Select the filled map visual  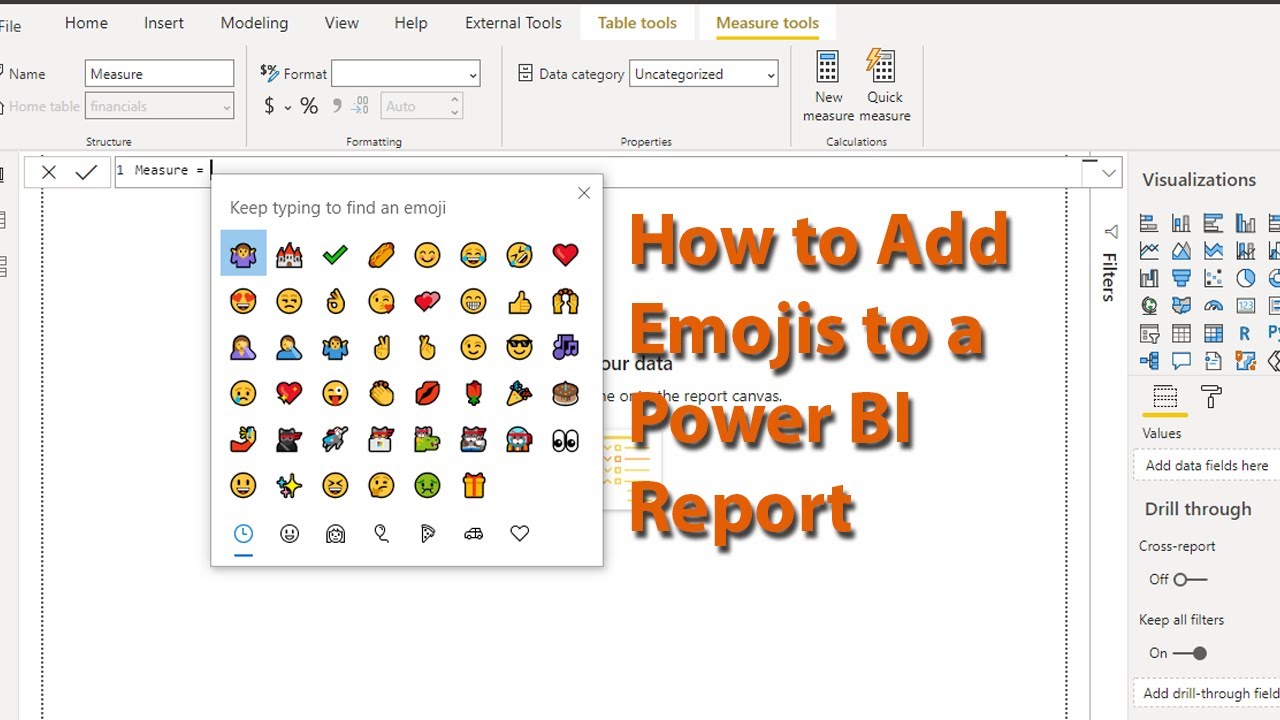[x=1181, y=305]
